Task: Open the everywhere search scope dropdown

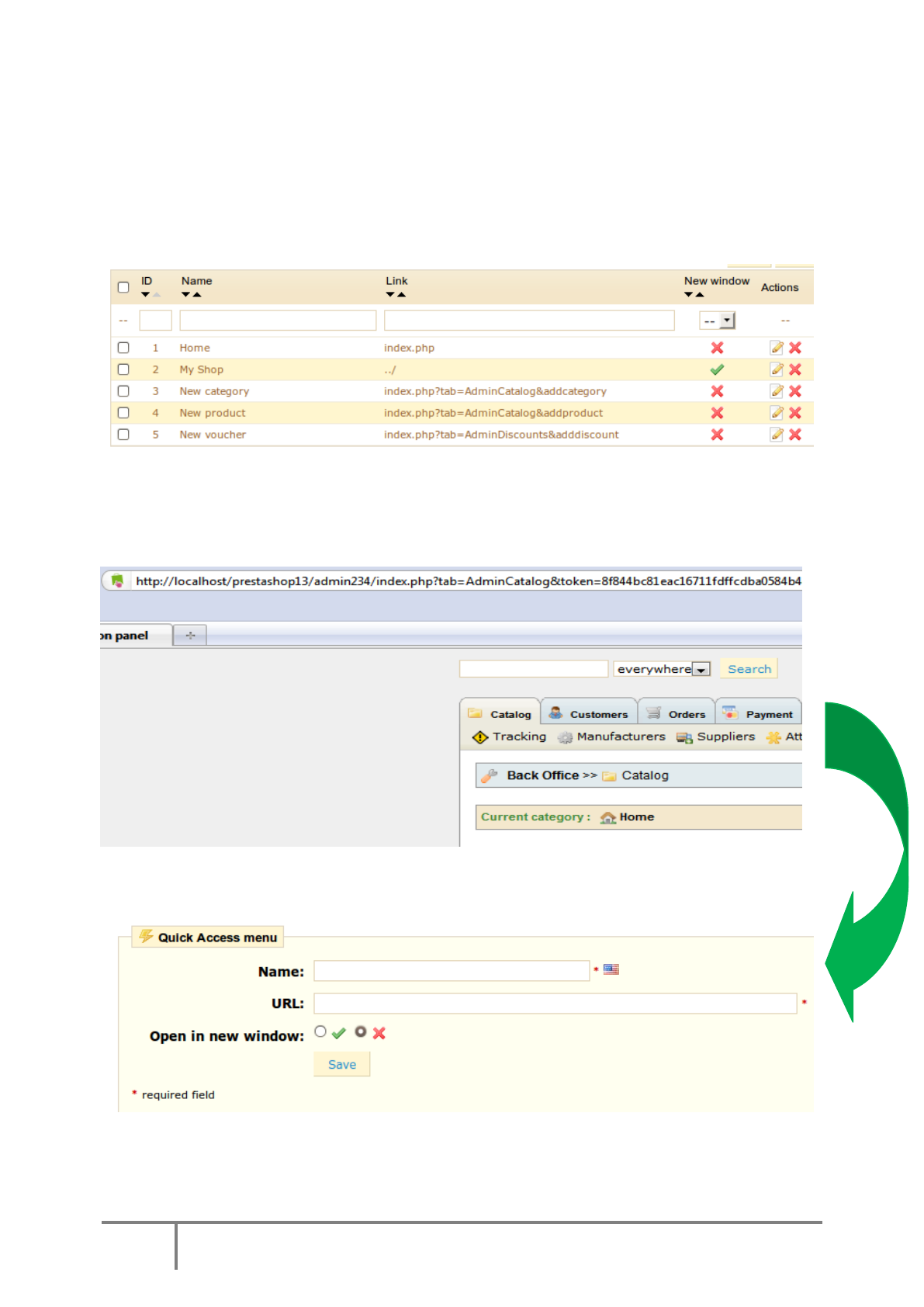Action: (662, 669)
